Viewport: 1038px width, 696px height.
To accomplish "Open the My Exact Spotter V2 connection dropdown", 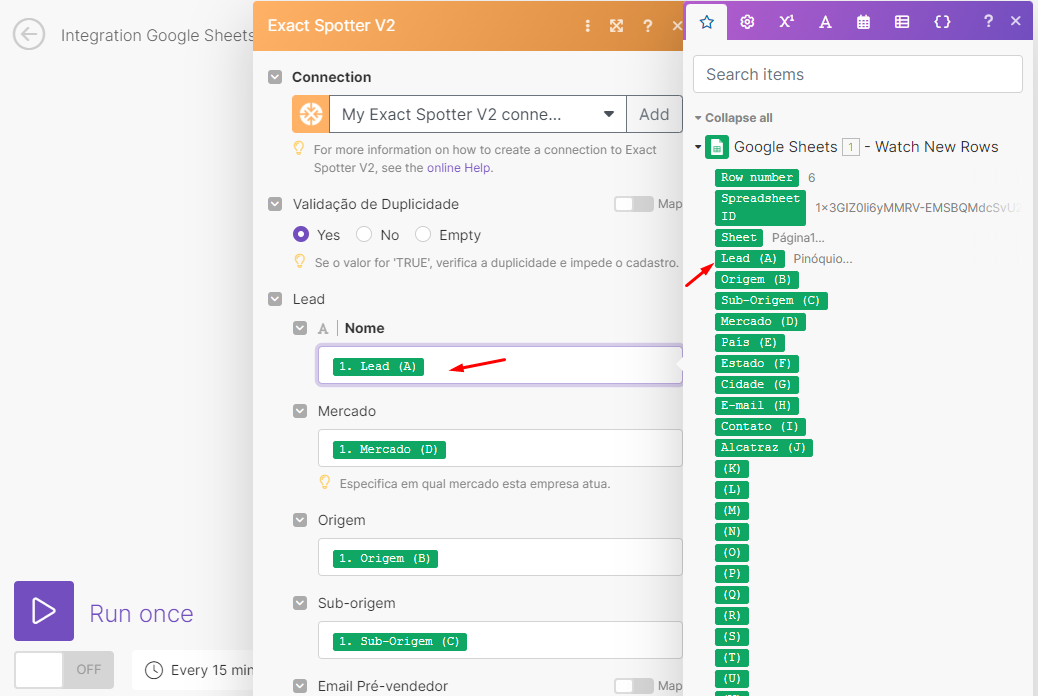I will click(x=477, y=114).
